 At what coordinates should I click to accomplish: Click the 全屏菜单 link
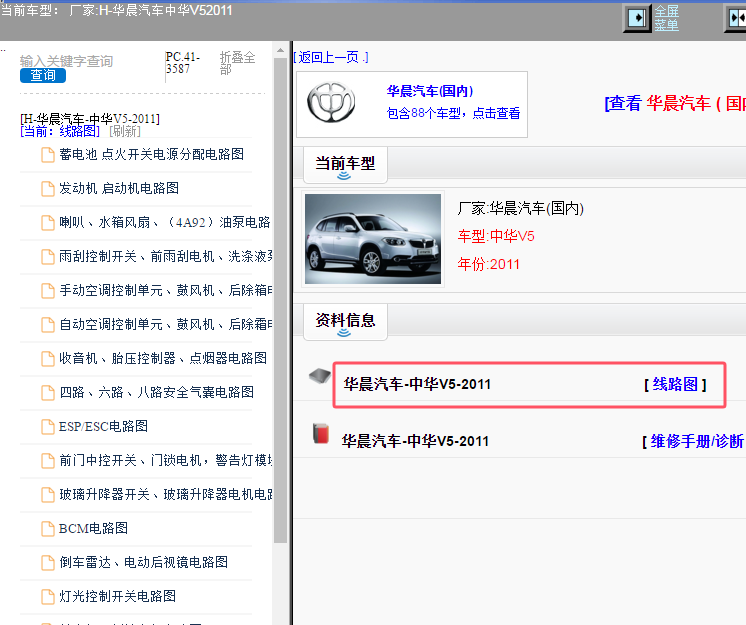pos(667,18)
